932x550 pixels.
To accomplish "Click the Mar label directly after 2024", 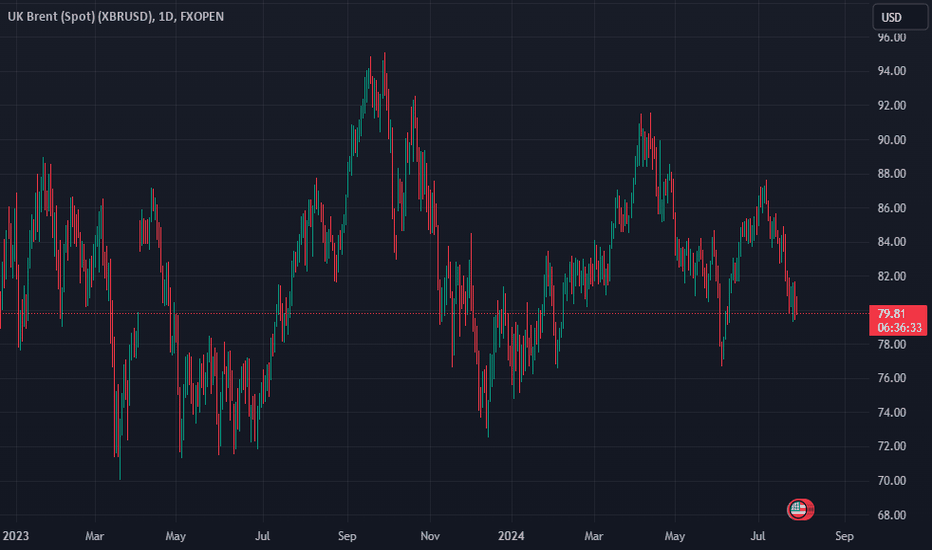I will (x=593, y=536).
